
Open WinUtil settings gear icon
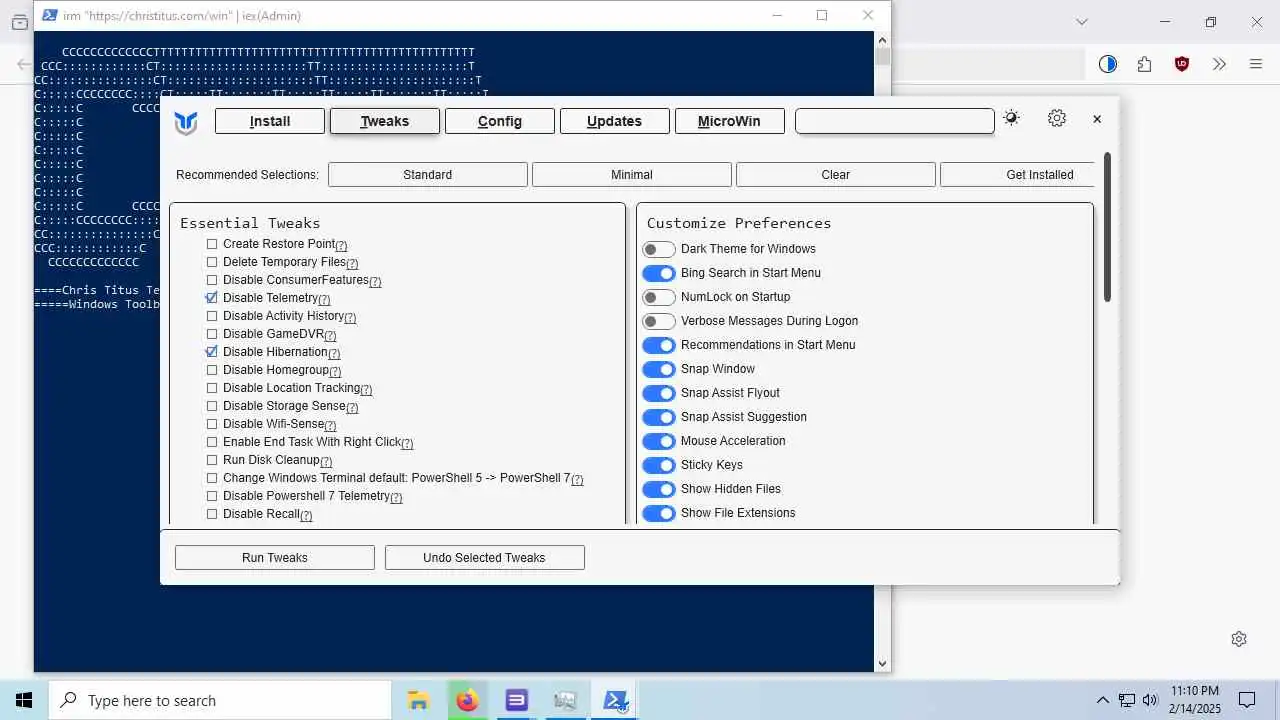[1057, 118]
